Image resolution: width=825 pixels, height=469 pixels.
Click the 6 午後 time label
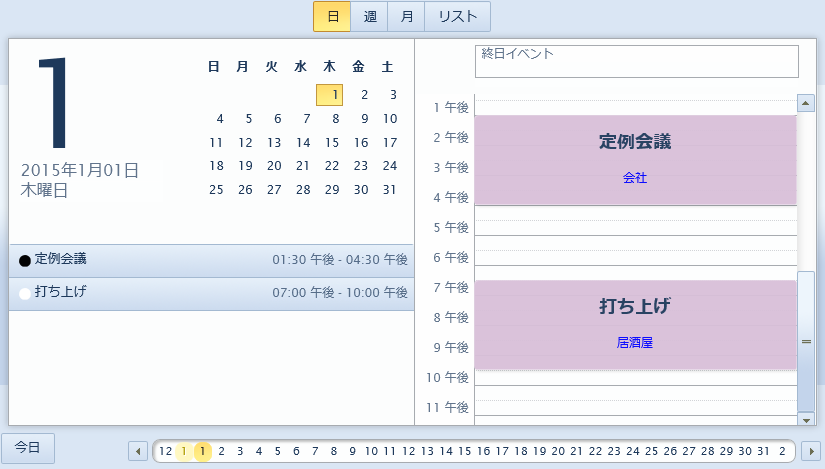[x=451, y=257]
